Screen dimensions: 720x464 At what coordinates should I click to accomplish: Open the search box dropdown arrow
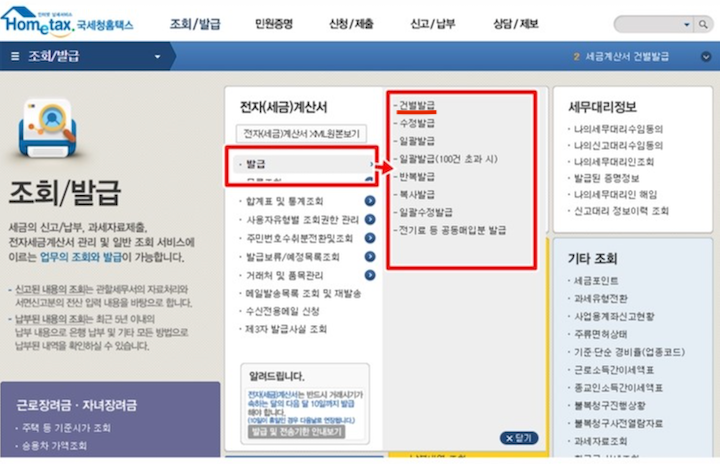tap(687, 24)
